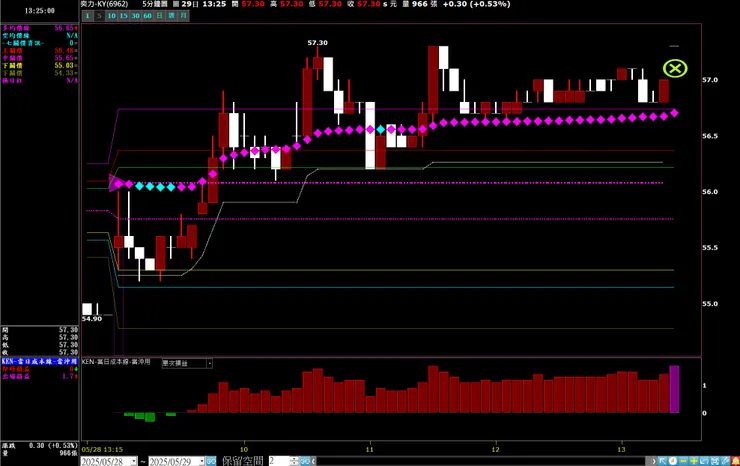Click the stock title 奕力-KY(6962)
The width and height of the screenshot is (740, 466).
tap(104, 4)
